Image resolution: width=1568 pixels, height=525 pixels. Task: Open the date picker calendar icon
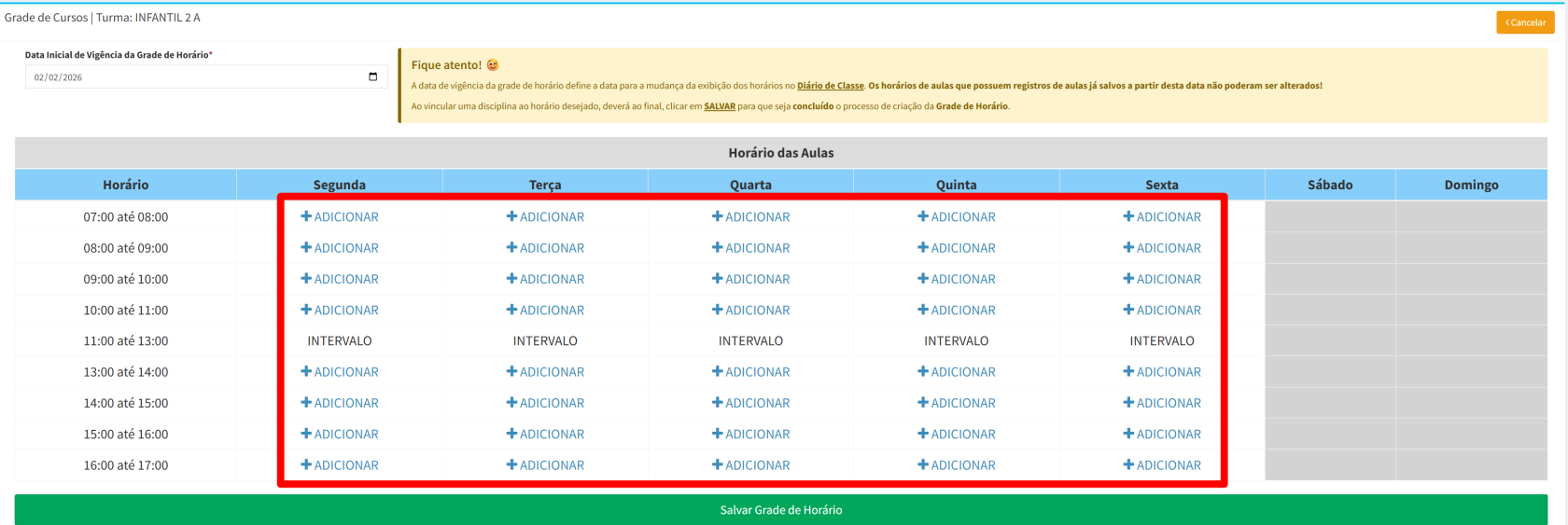pyautogui.click(x=373, y=76)
